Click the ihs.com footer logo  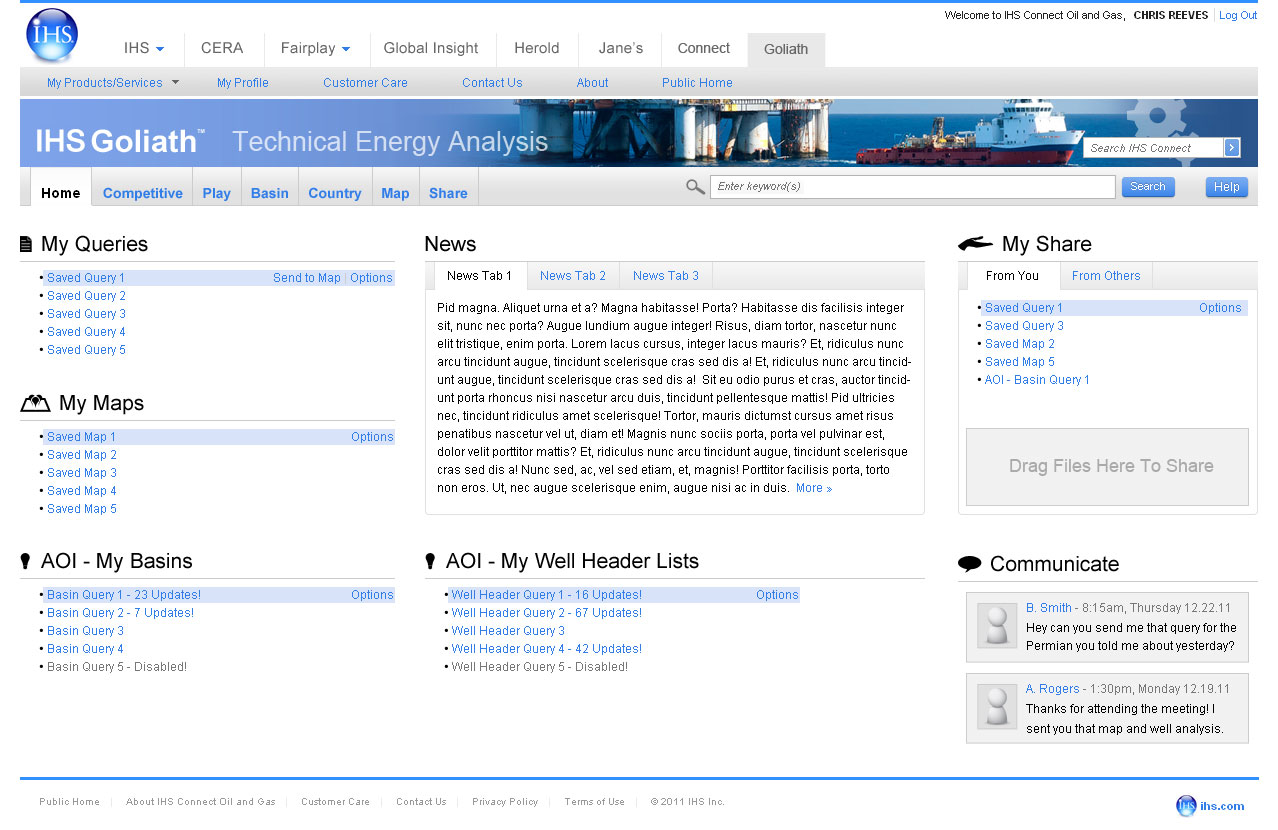(x=1210, y=805)
